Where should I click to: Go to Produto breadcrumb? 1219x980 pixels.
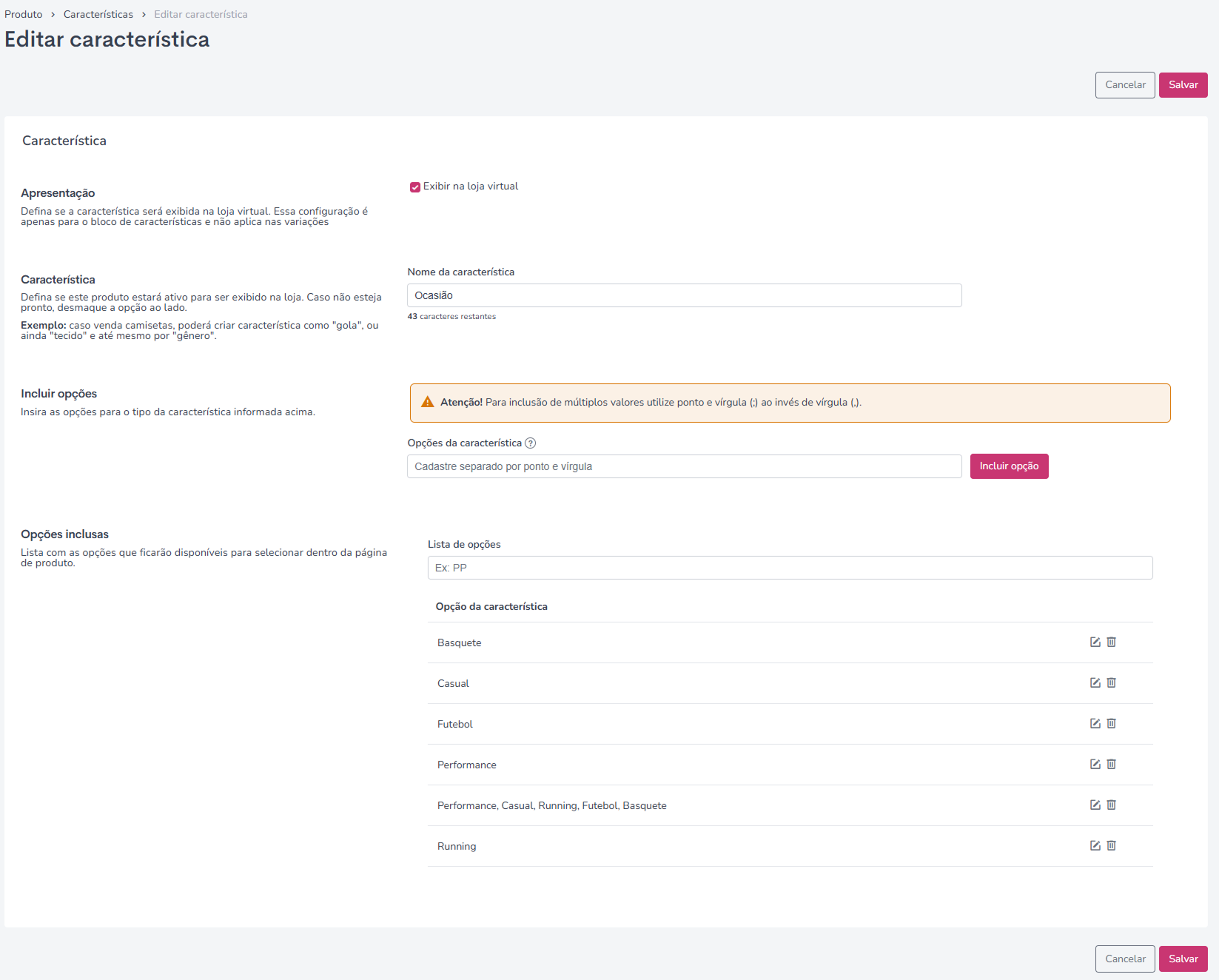point(24,14)
